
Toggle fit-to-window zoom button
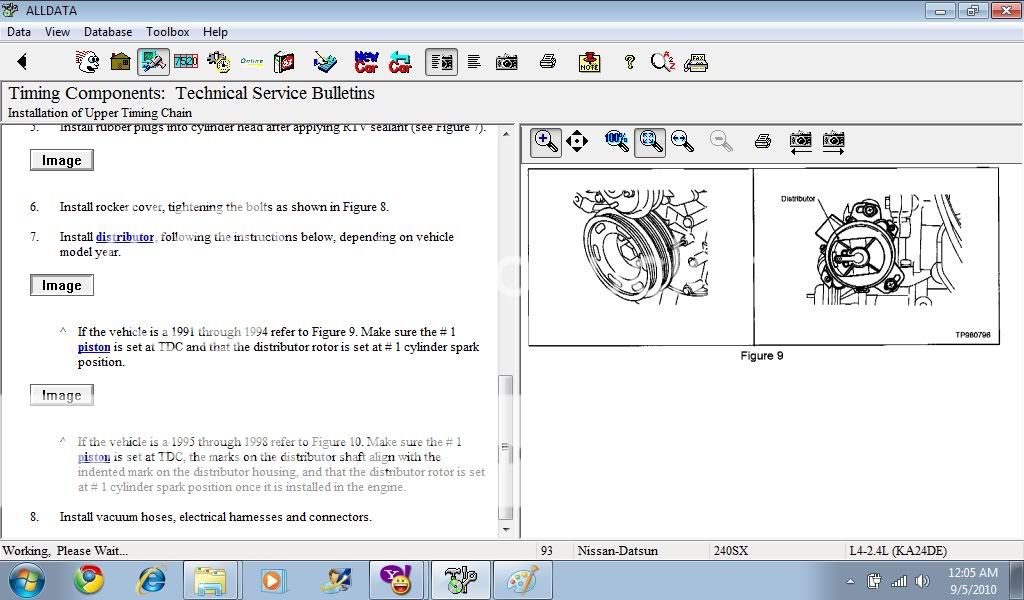tap(650, 141)
